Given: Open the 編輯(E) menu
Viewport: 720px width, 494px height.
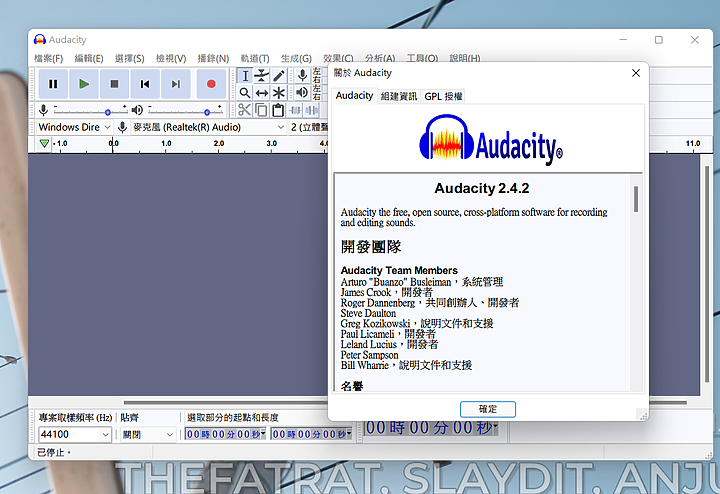Looking at the screenshot, I should (x=89, y=58).
